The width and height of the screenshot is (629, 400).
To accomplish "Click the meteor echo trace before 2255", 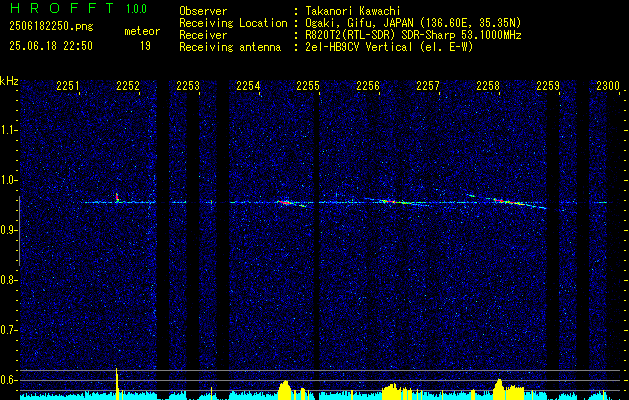I will [x=292, y=203].
